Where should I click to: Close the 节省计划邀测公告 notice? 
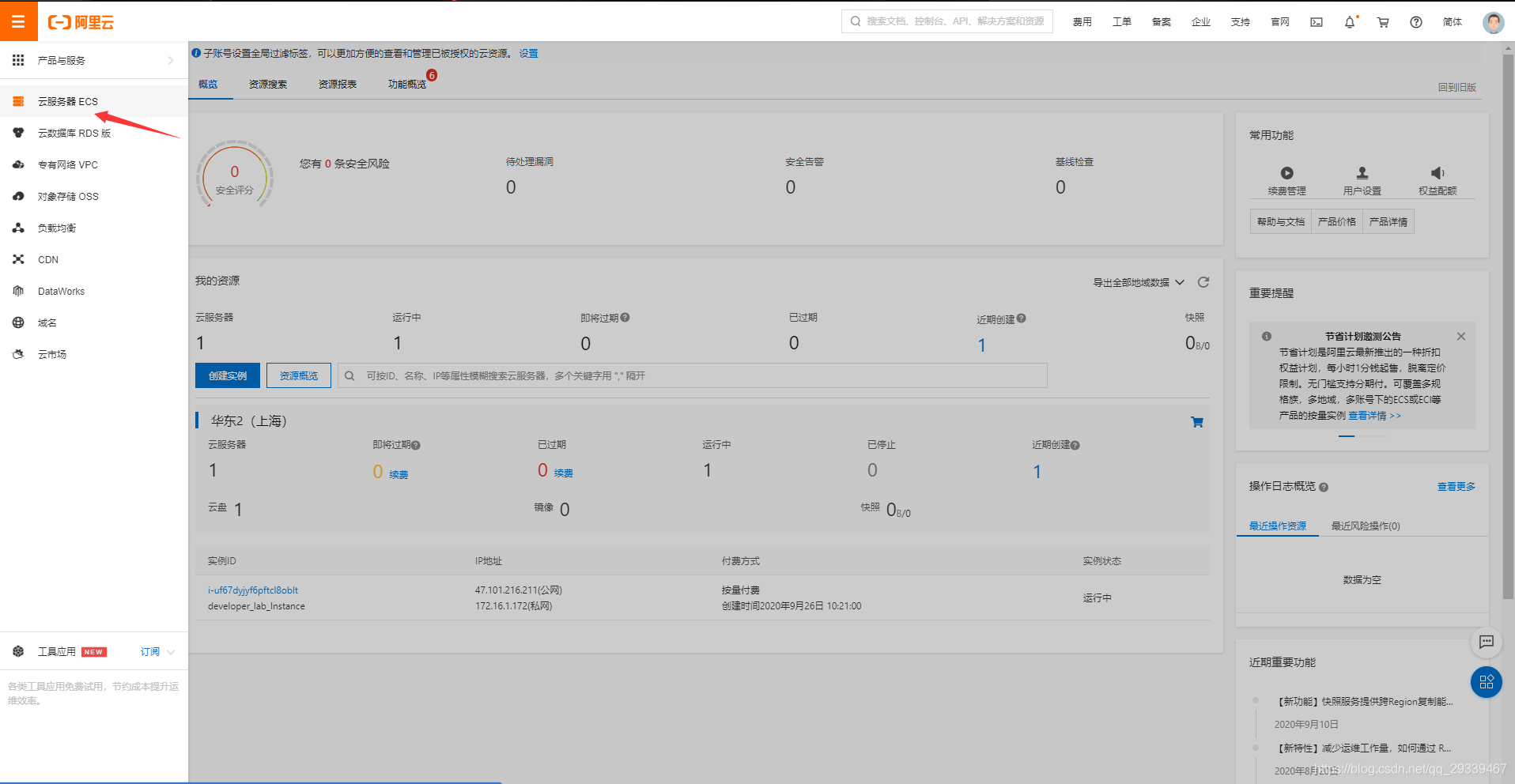(x=1461, y=336)
